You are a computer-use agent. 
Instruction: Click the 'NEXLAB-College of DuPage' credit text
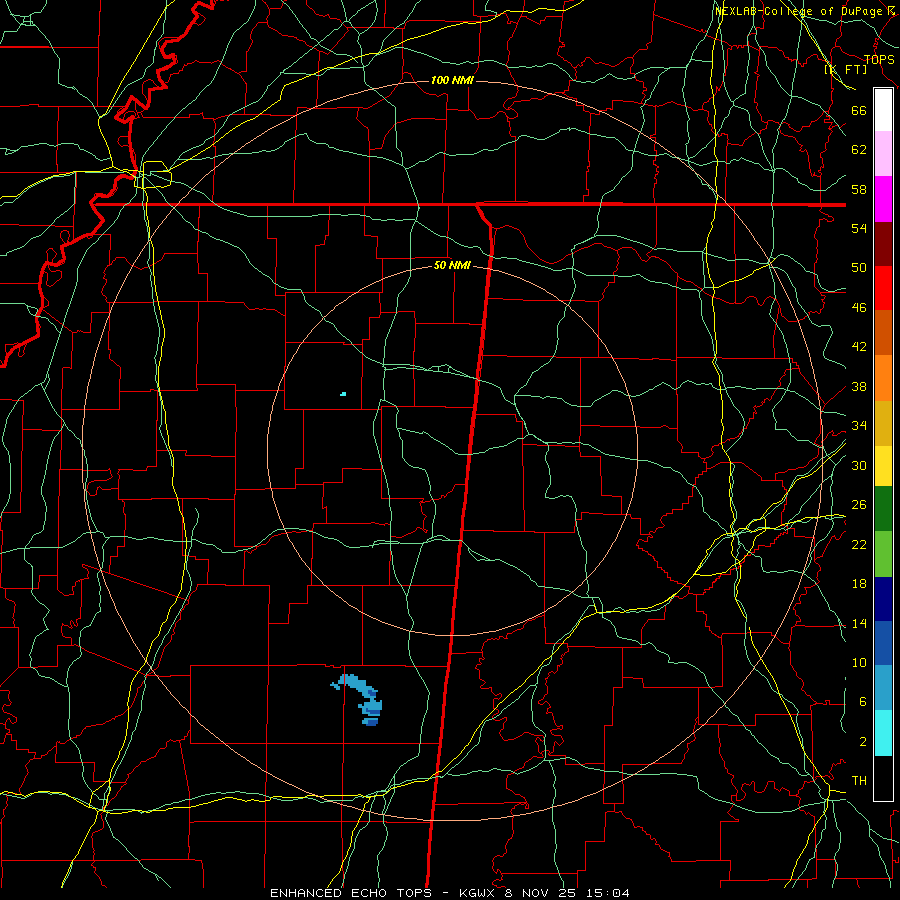[x=799, y=11]
